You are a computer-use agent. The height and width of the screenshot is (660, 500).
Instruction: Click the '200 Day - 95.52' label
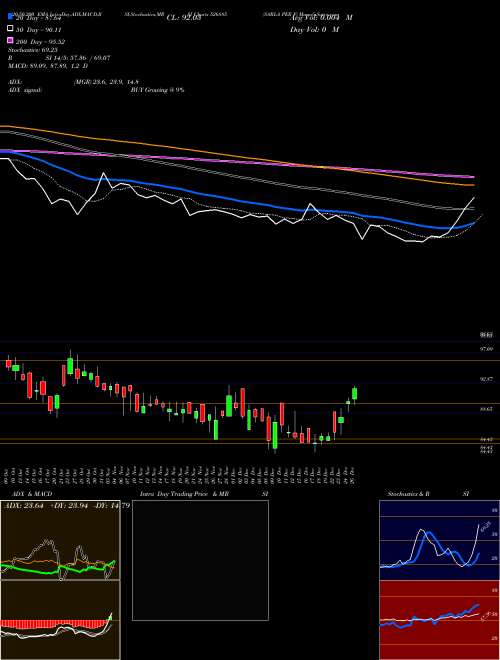point(40,42)
